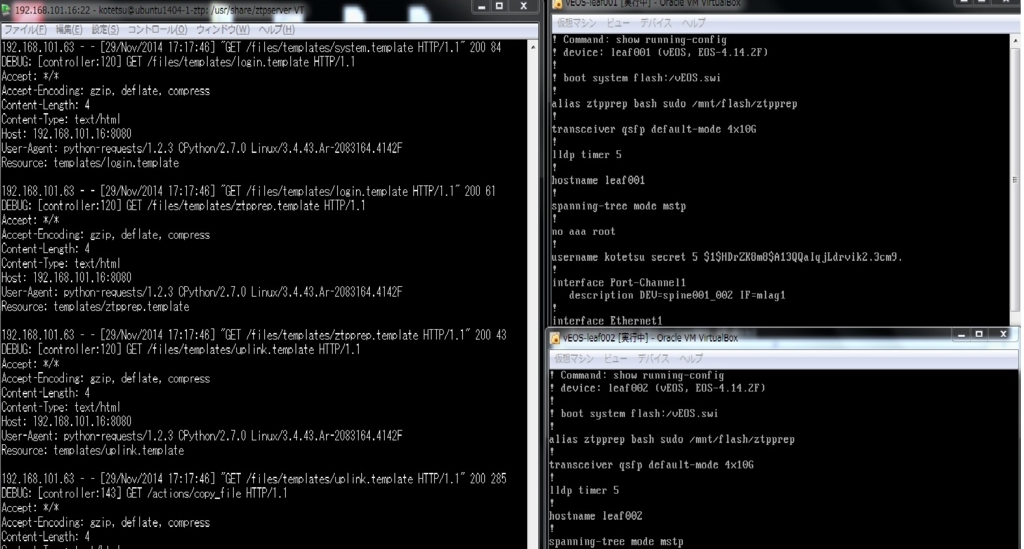This screenshot has height=549, width=1024.
Task: Click the log line ending with '200 84'
Action: [x=251, y=47]
